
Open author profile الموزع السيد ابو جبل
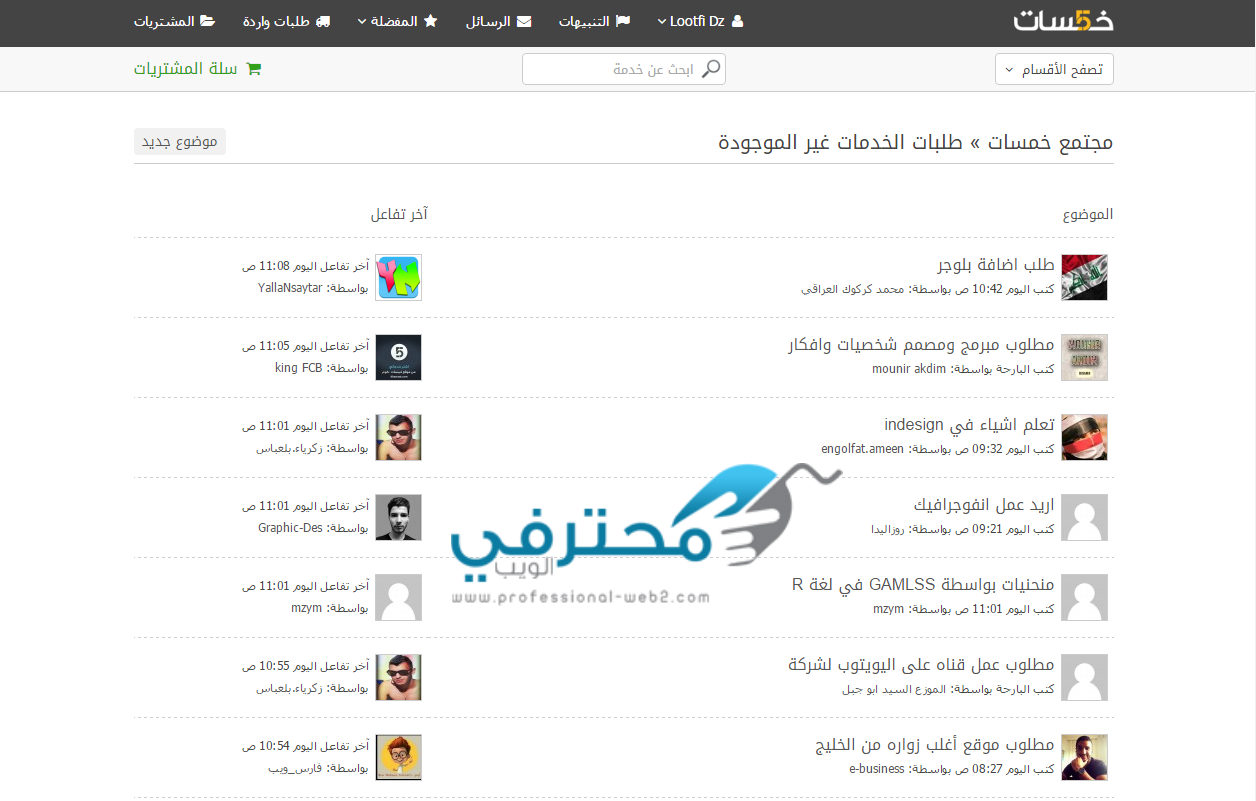coord(894,689)
